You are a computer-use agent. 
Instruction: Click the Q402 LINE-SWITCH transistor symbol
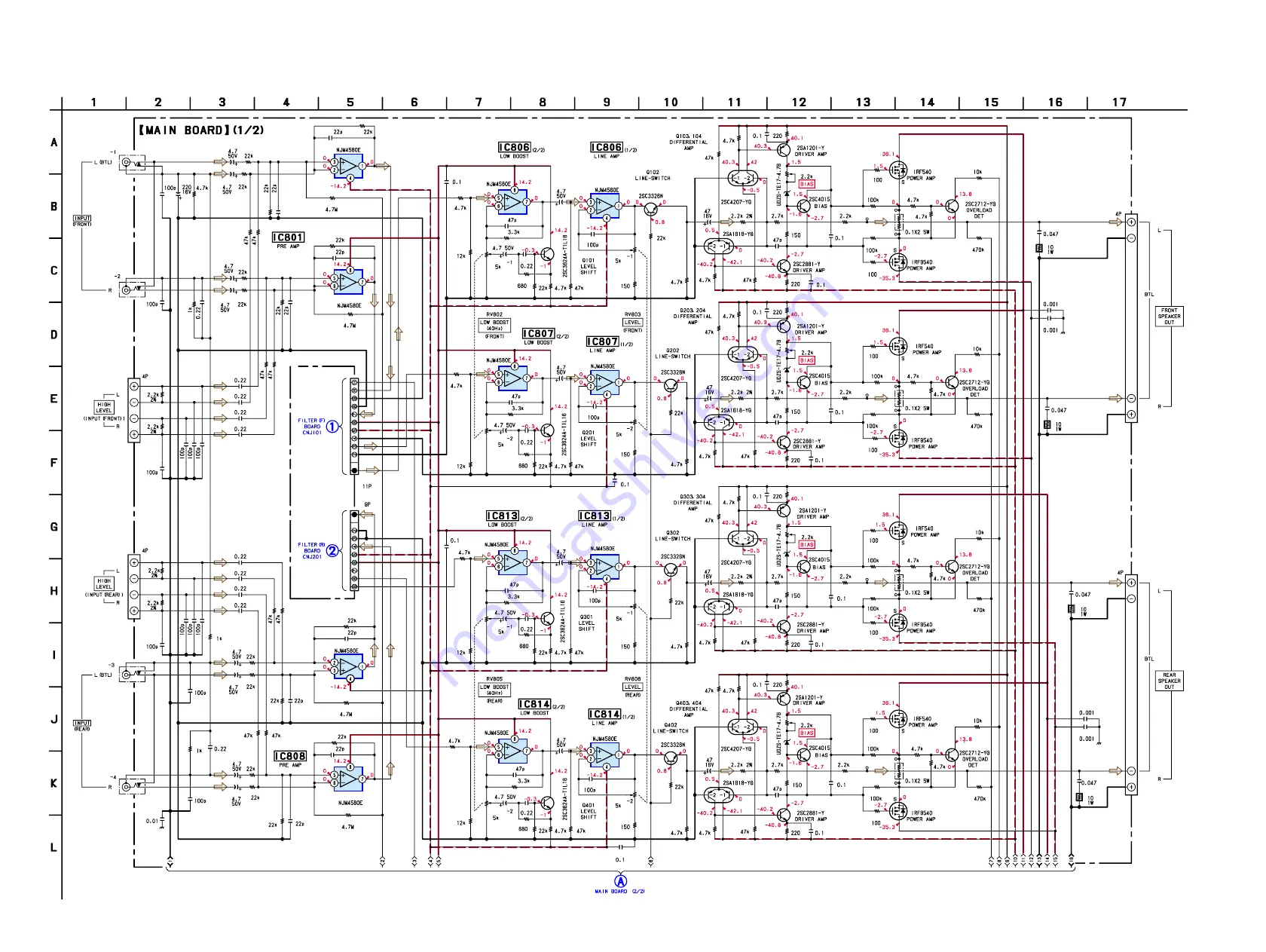tap(670, 759)
